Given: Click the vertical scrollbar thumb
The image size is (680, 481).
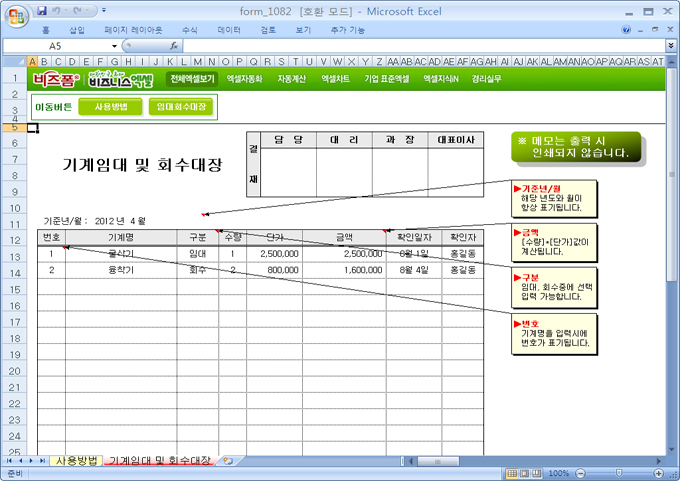Looking at the screenshot, I should coord(671,174).
